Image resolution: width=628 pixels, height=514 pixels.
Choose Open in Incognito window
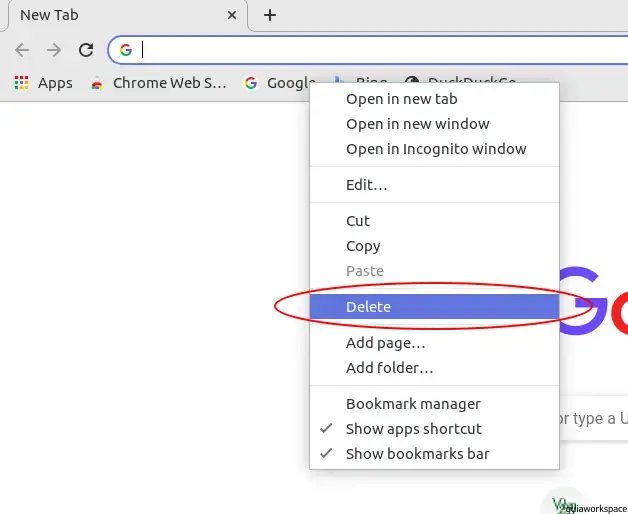click(x=435, y=149)
